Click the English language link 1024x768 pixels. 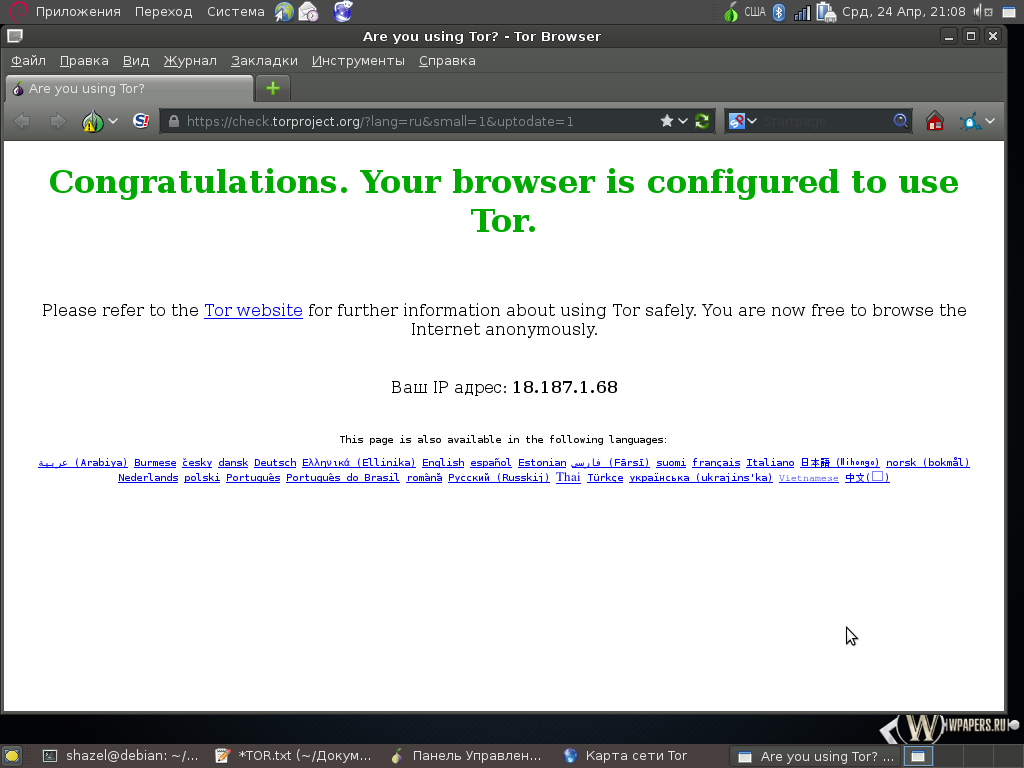click(x=443, y=463)
